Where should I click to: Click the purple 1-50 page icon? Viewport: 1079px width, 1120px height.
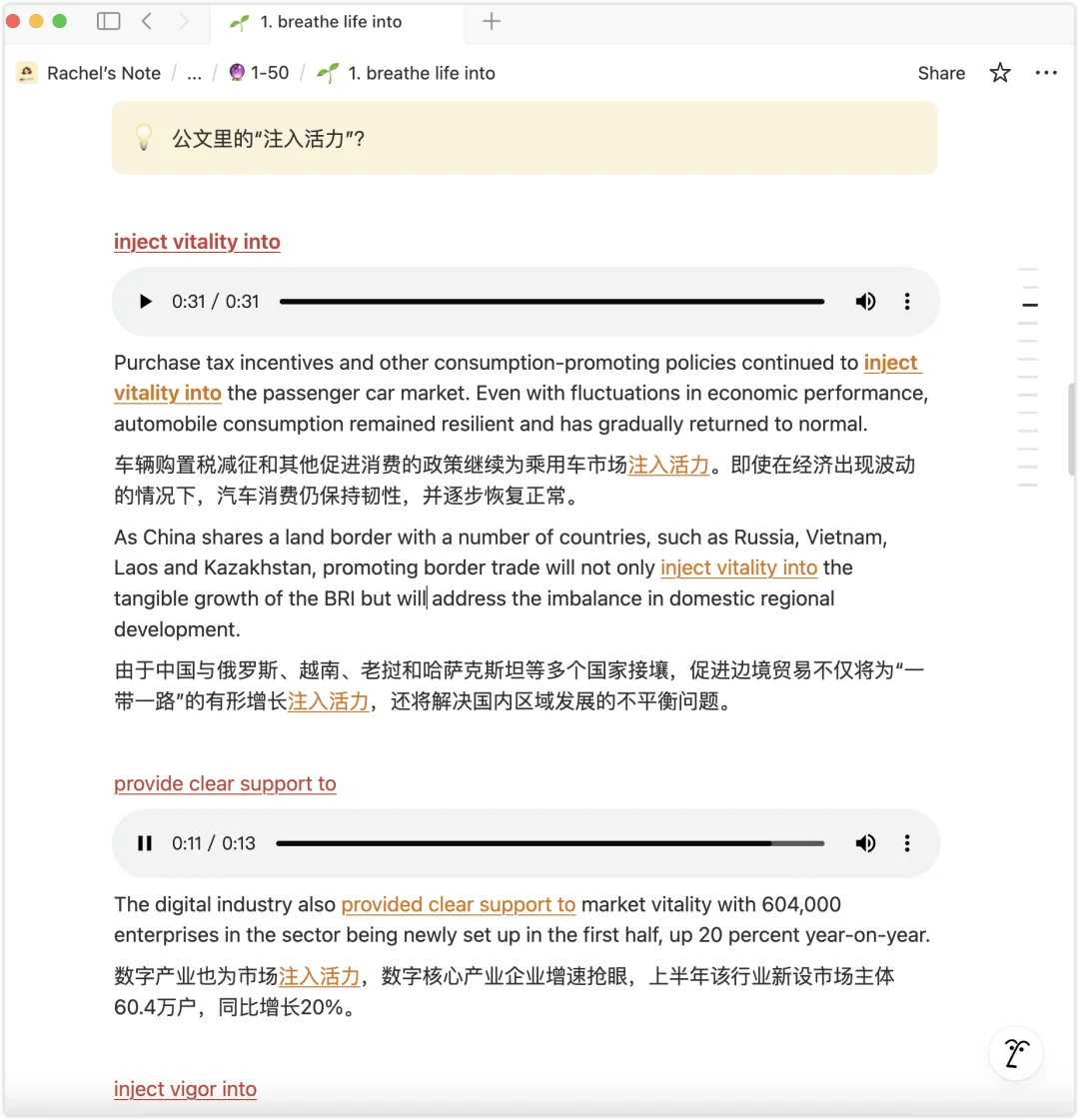click(x=237, y=72)
